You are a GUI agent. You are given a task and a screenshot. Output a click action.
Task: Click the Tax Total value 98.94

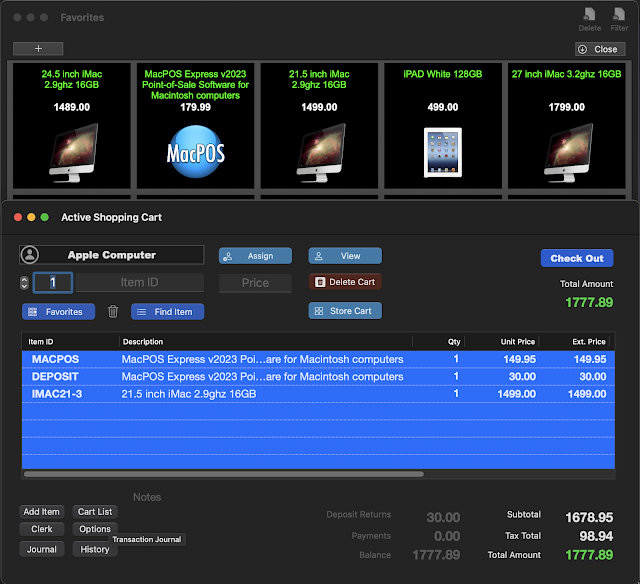pyautogui.click(x=596, y=536)
